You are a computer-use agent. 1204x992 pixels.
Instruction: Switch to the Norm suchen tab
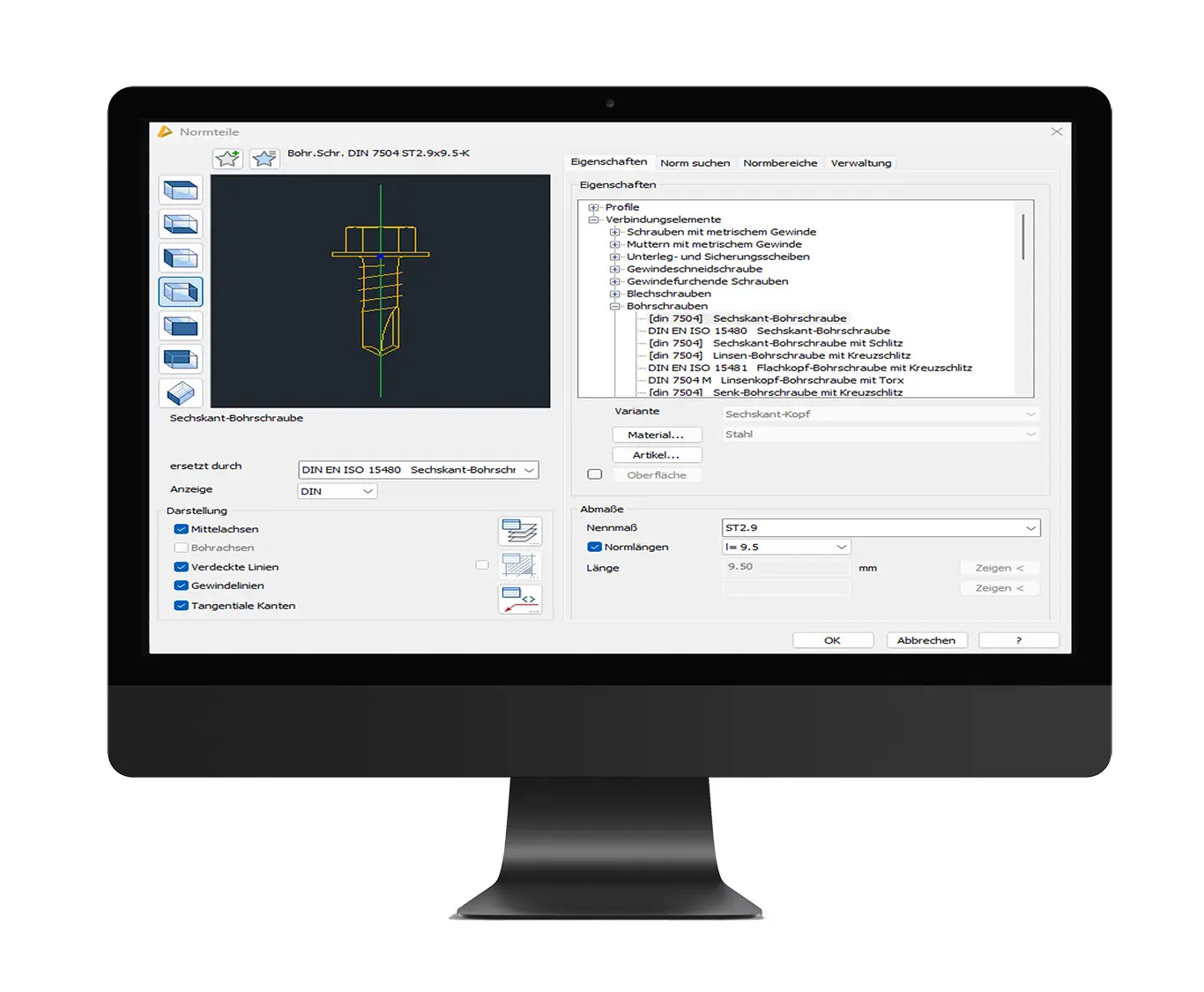[695, 163]
